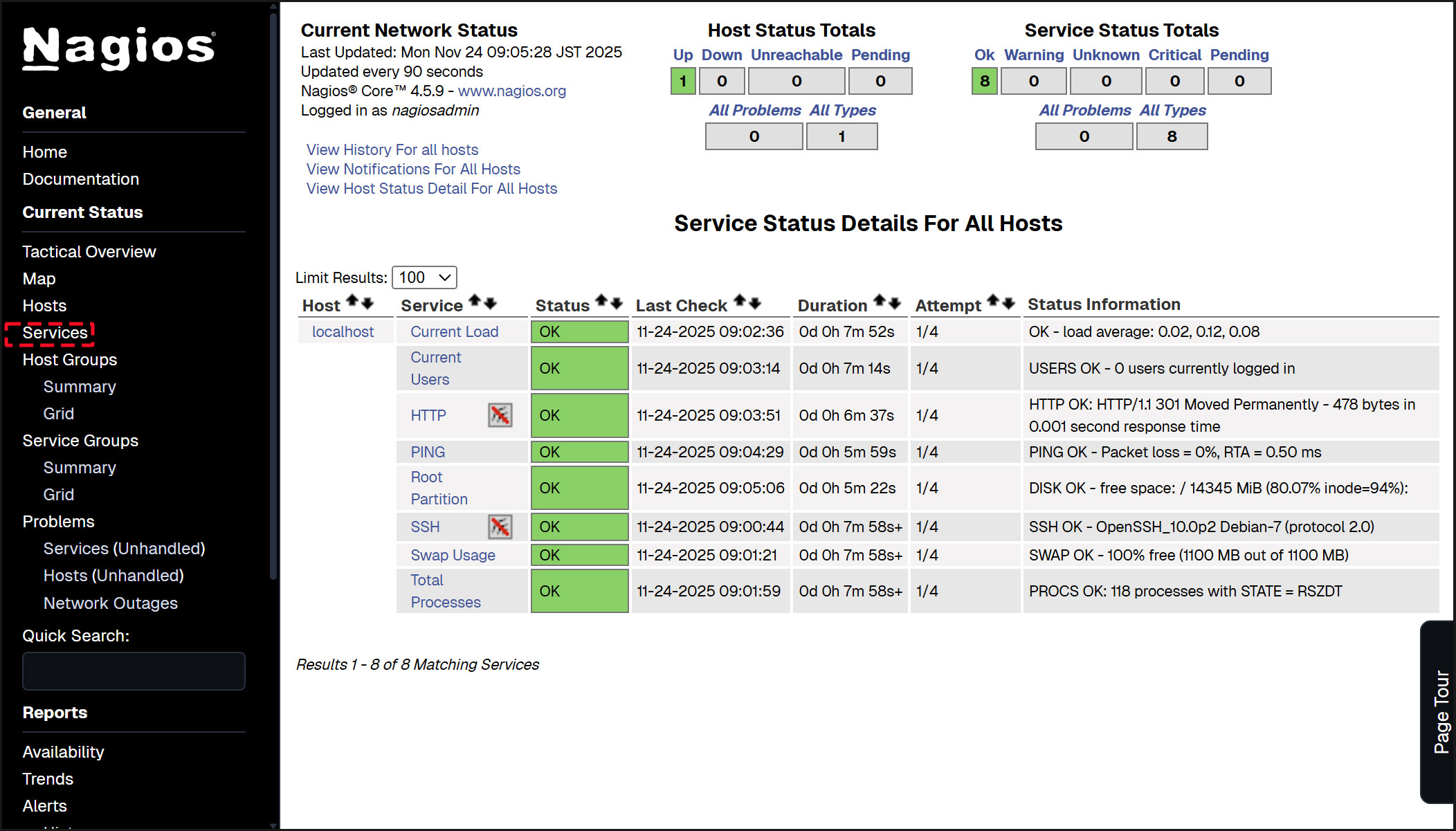The height and width of the screenshot is (831, 1456).
Task: Sort Status column ascending arrow
Action: tap(601, 301)
